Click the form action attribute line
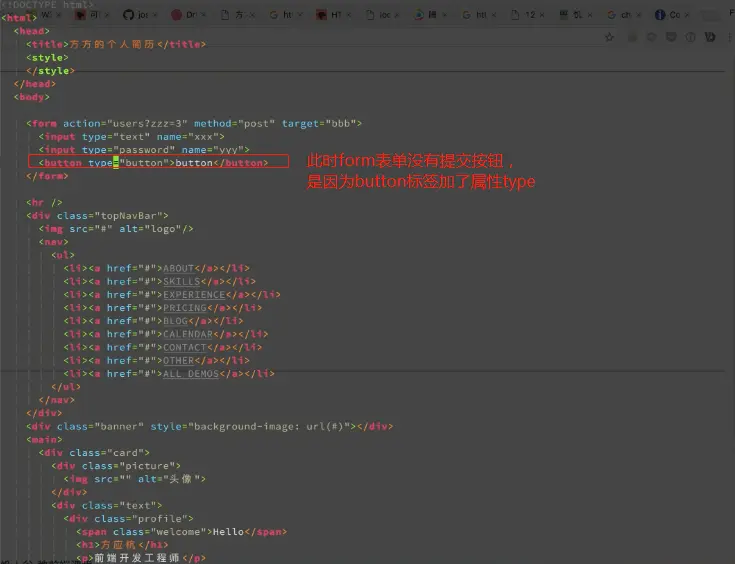Screen dimensions: 735x564 (194, 123)
